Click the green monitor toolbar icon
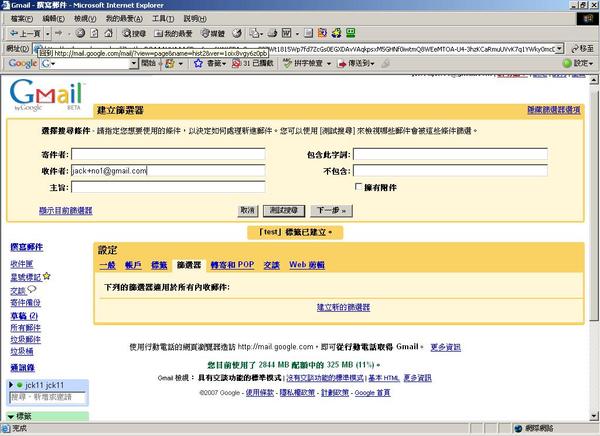 tap(351, 33)
